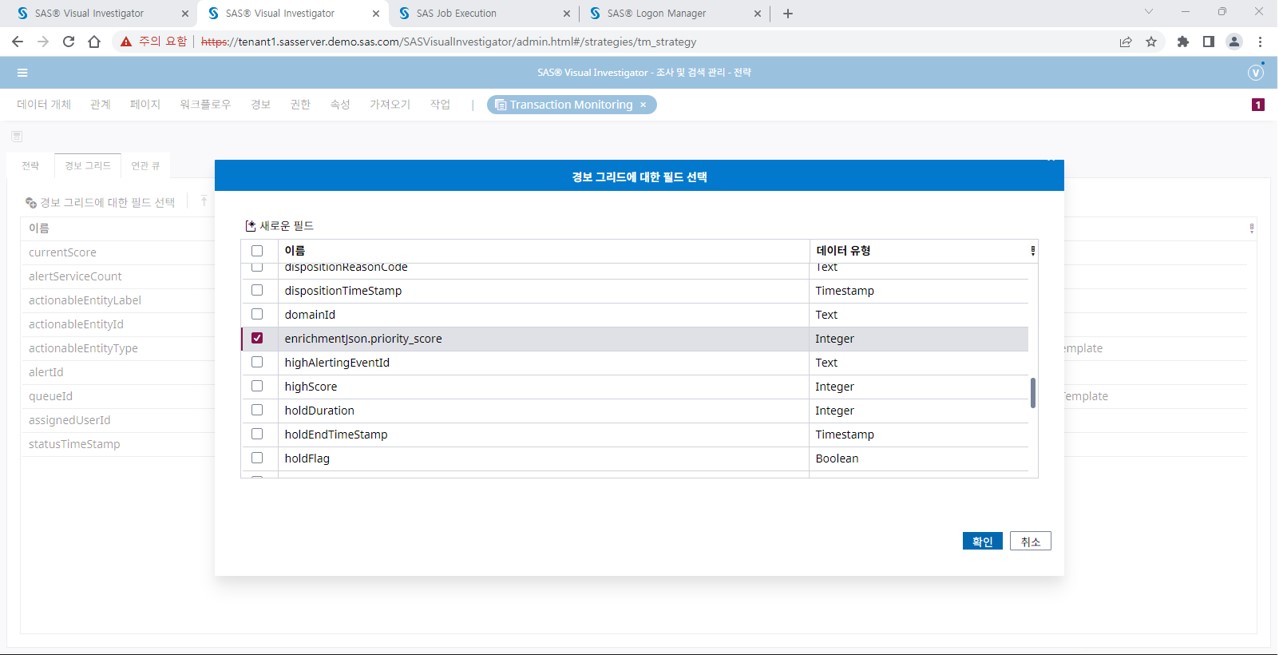Click the field list vertical scrollbar

click(1033, 393)
